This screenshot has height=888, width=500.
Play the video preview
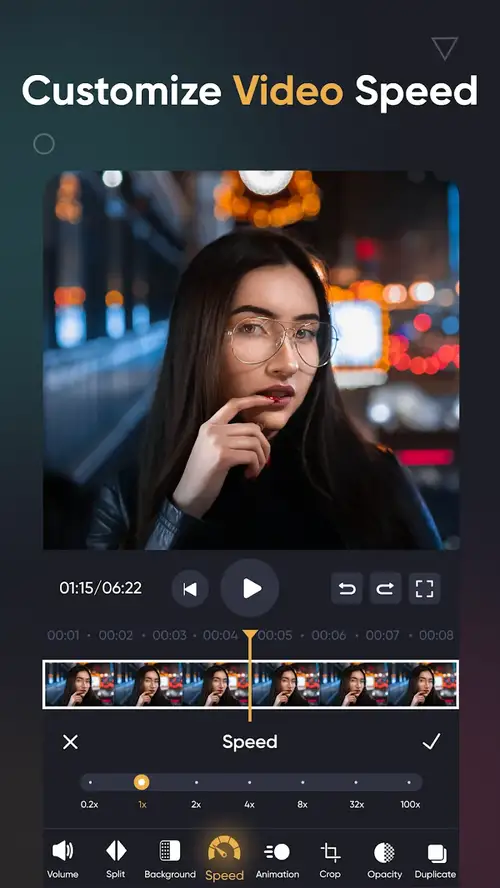pyautogui.click(x=250, y=588)
